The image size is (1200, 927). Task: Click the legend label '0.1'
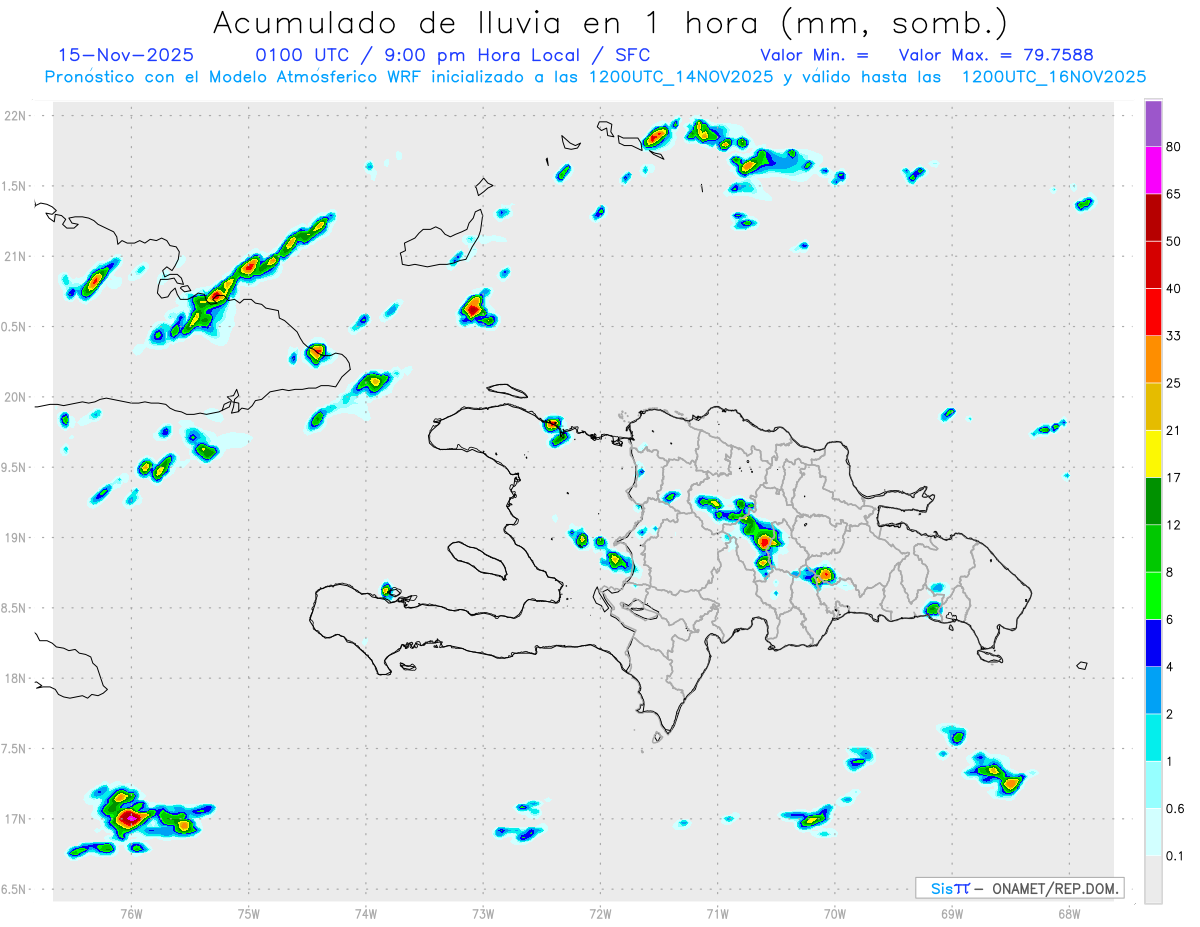click(x=1176, y=856)
